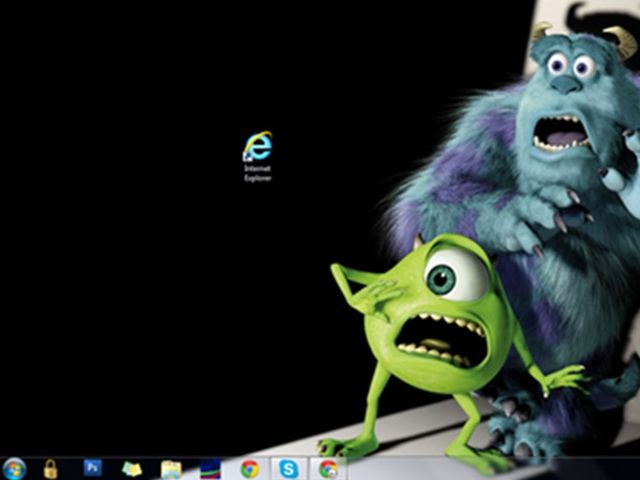Image resolution: width=640 pixels, height=480 pixels.
Task: Switch to the second Chrome taskbar icon
Action: [328, 469]
